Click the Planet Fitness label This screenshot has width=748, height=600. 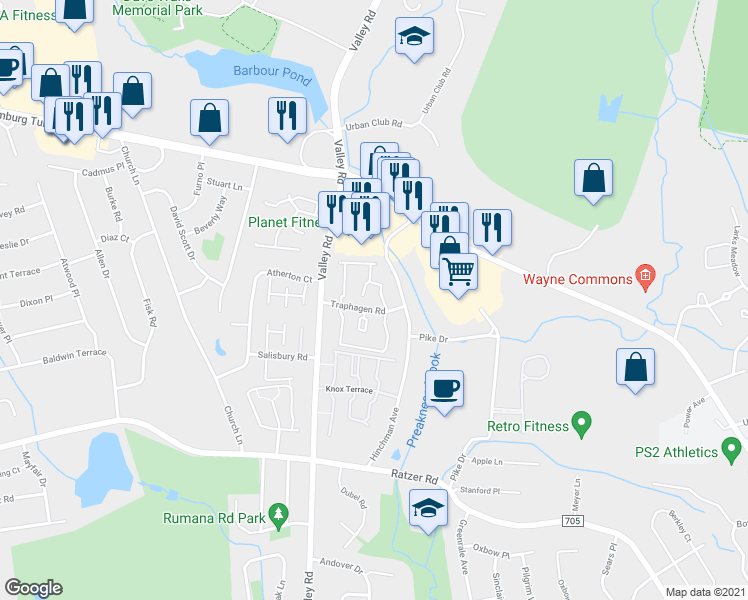tap(284, 222)
